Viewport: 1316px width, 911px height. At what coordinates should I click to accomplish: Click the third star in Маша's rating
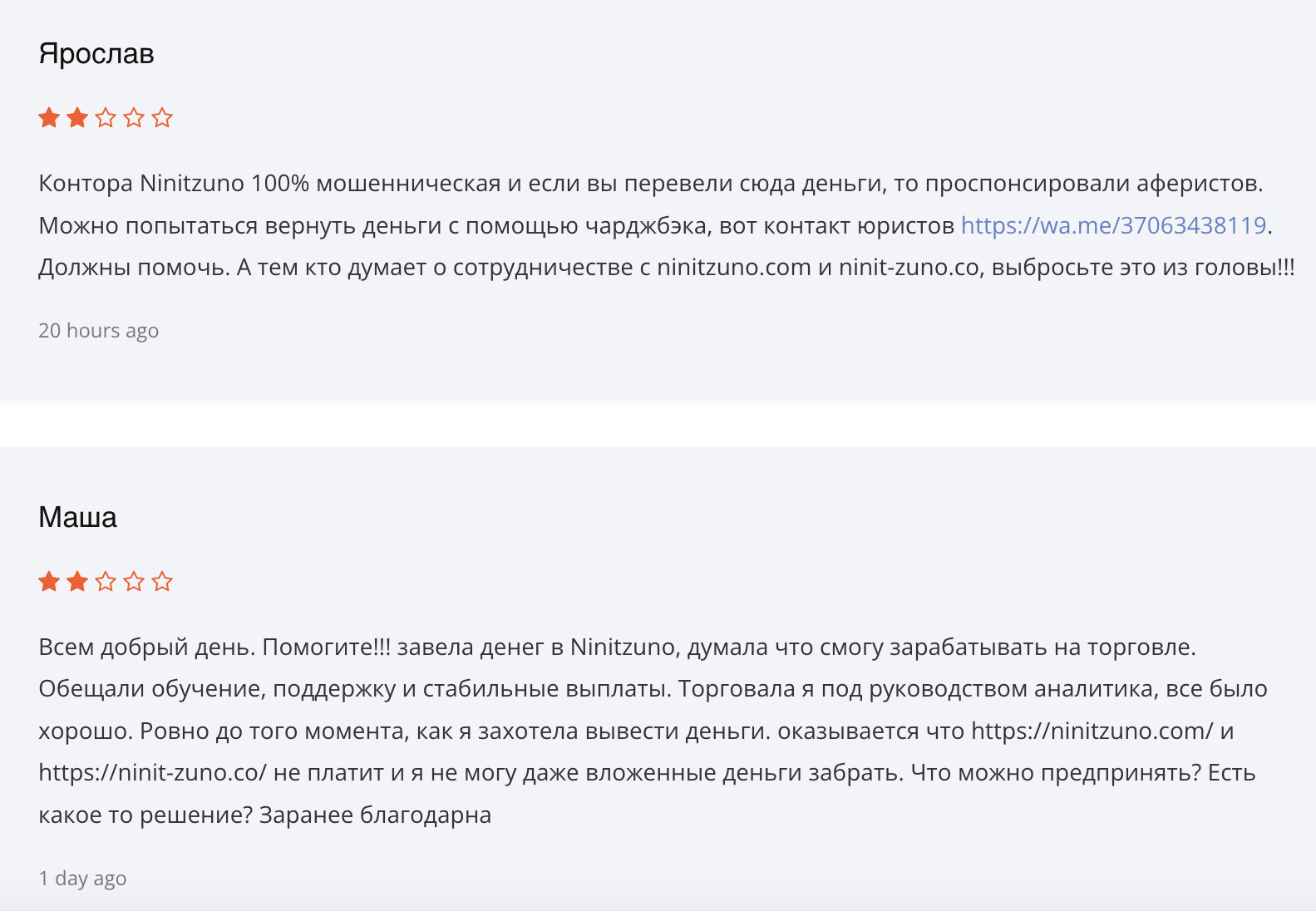(106, 582)
